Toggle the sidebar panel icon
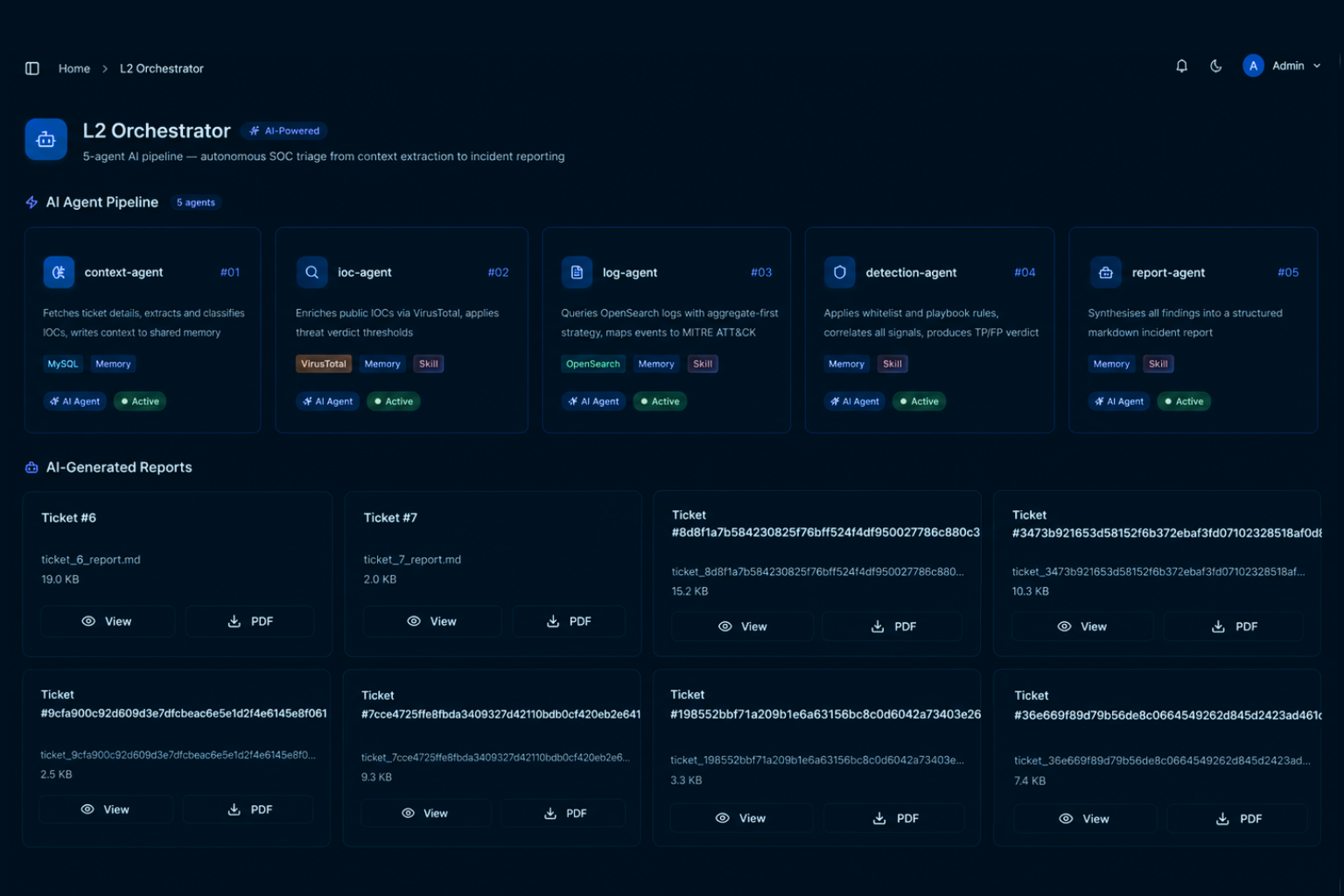Screen dimensions: 1344x896 (32, 68)
